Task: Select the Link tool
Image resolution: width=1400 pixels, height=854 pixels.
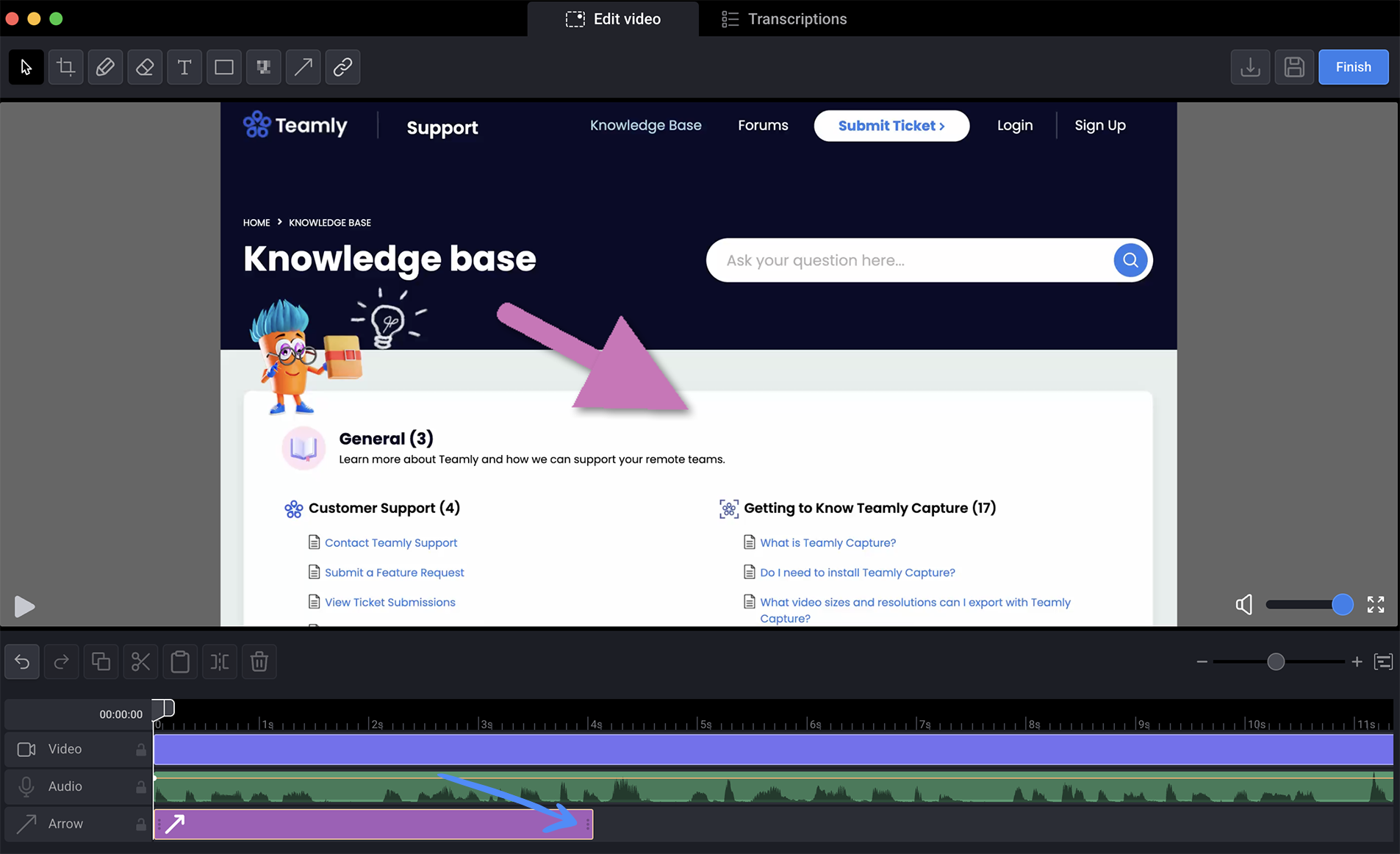Action: click(343, 67)
